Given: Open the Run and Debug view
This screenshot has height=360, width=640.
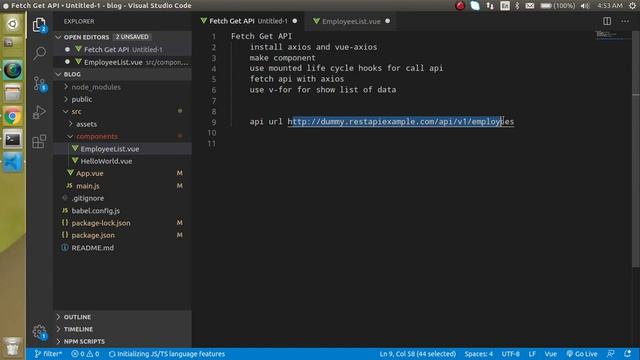Looking at the screenshot, I should pos(39,112).
